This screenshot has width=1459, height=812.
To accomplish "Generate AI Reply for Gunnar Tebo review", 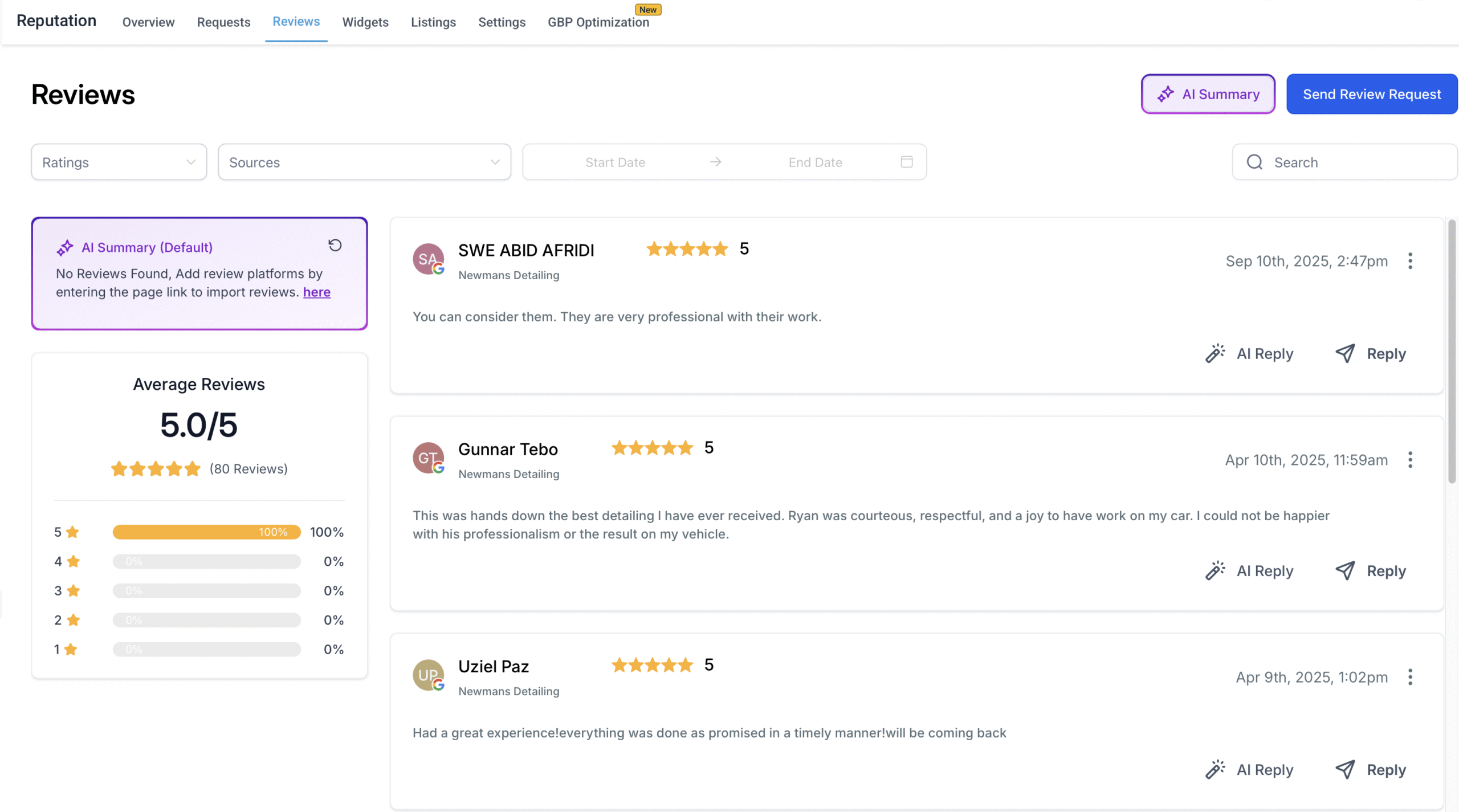I will [1250, 571].
